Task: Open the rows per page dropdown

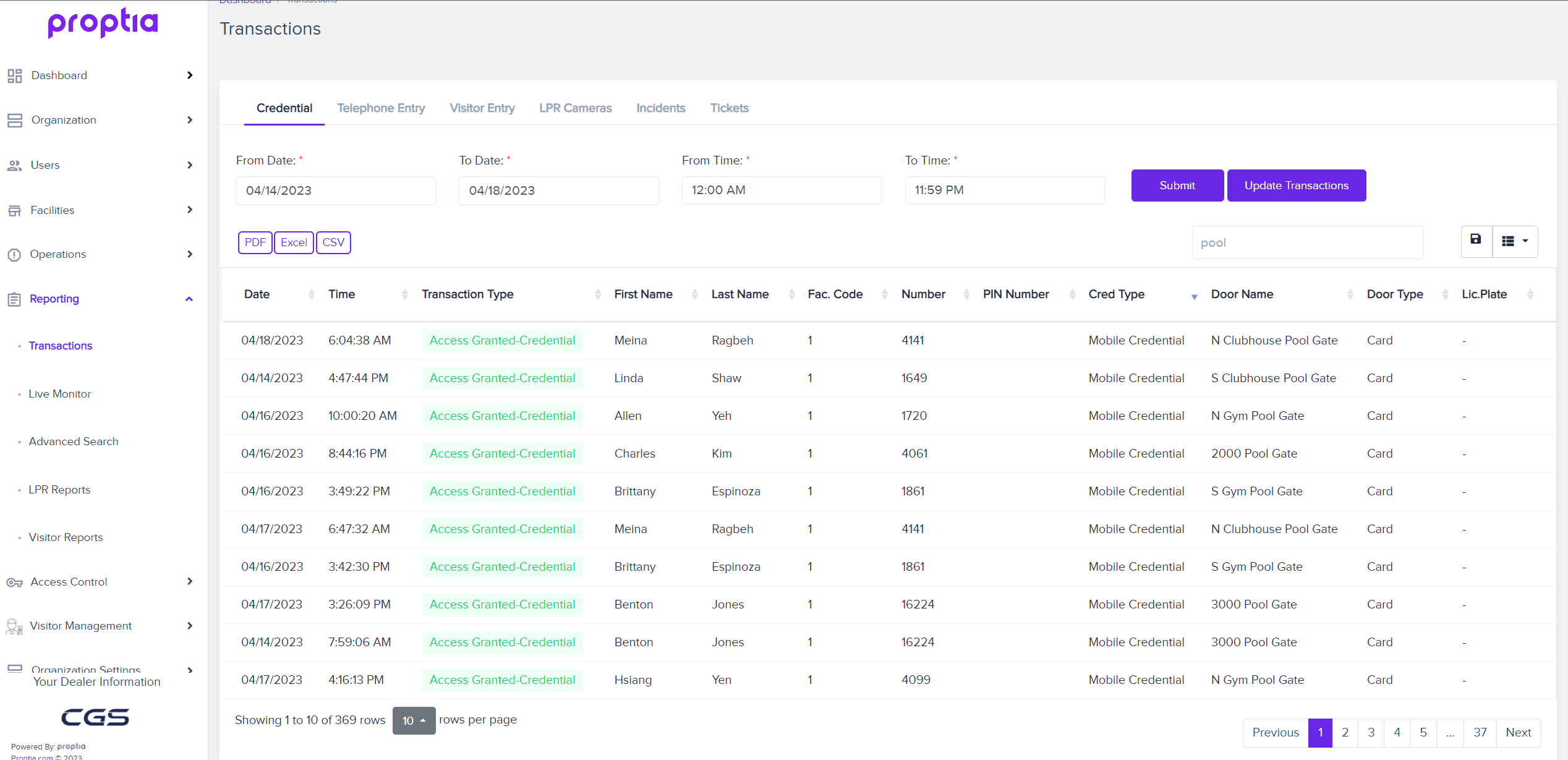Action: pos(414,720)
